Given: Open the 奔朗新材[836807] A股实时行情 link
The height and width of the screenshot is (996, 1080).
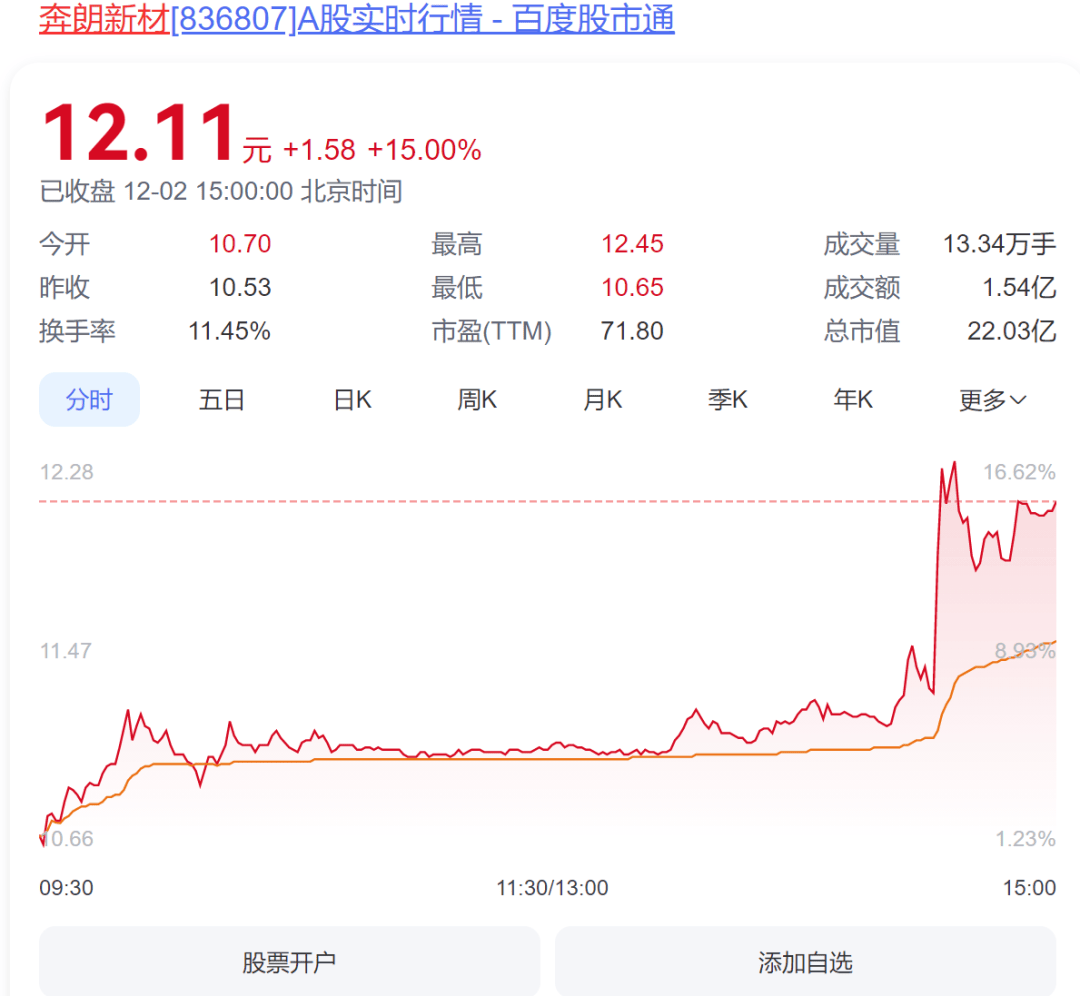Looking at the screenshot, I should tap(357, 19).
